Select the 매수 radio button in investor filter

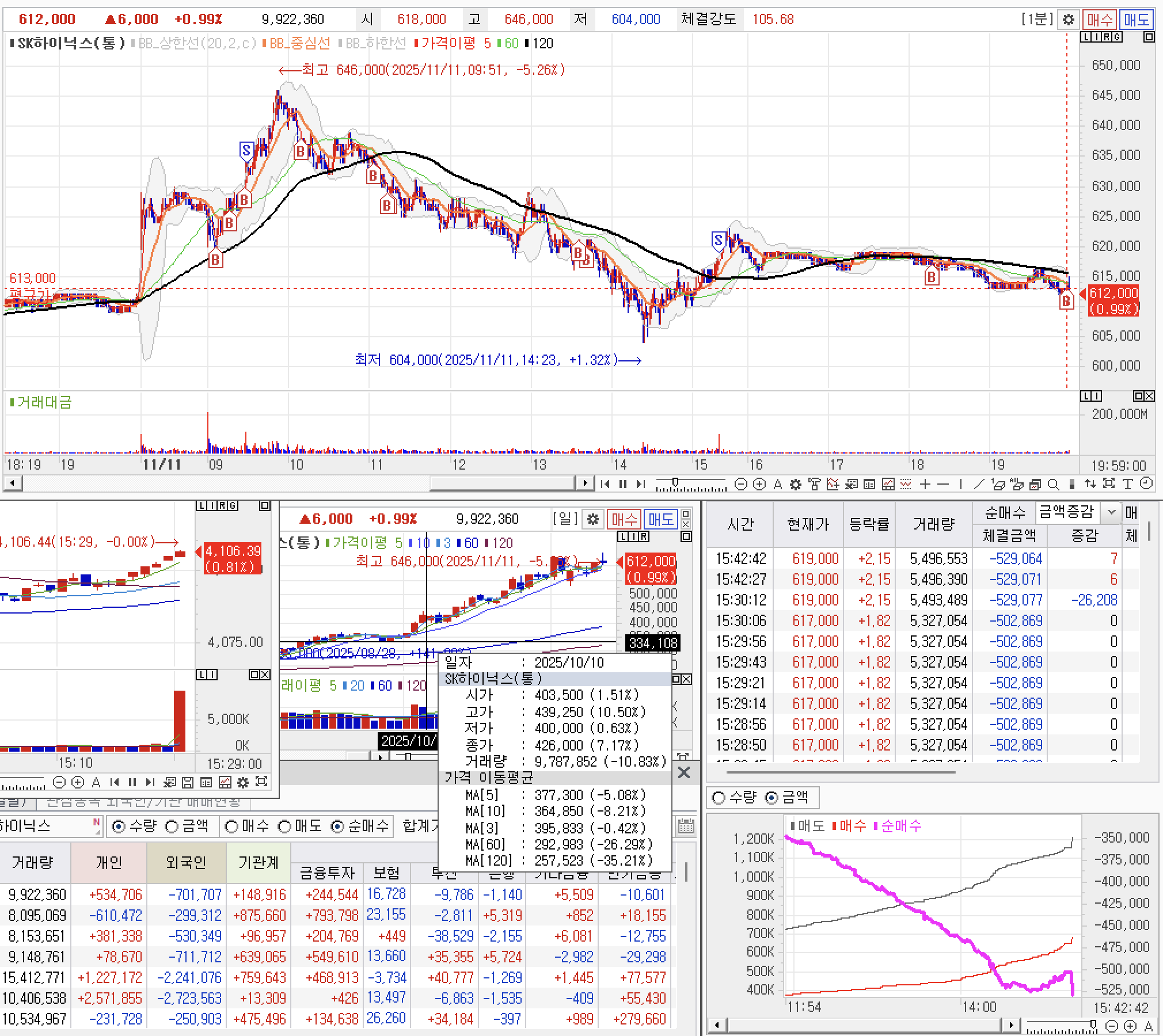click(232, 826)
